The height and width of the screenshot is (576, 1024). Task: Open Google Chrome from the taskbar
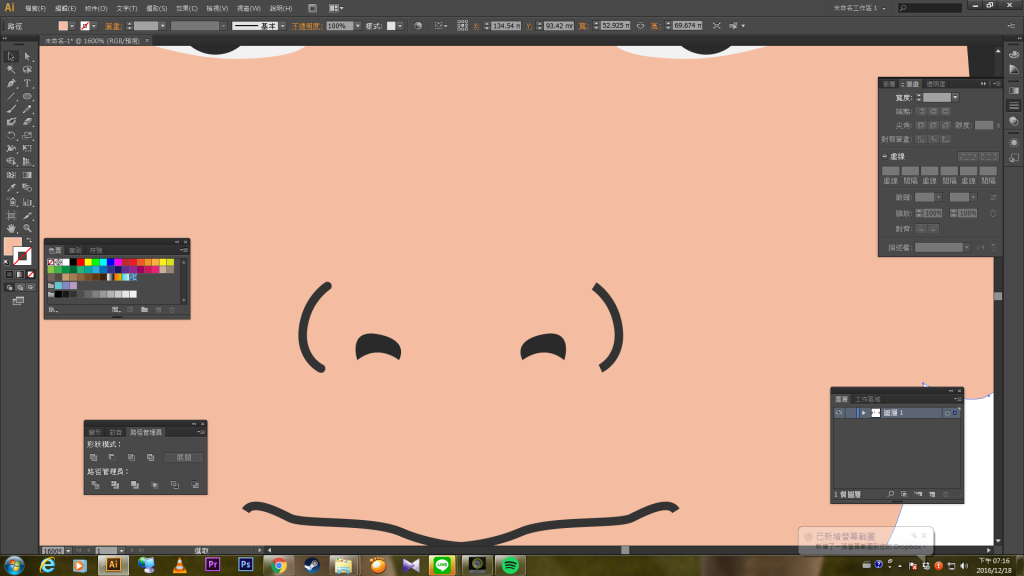pos(279,565)
